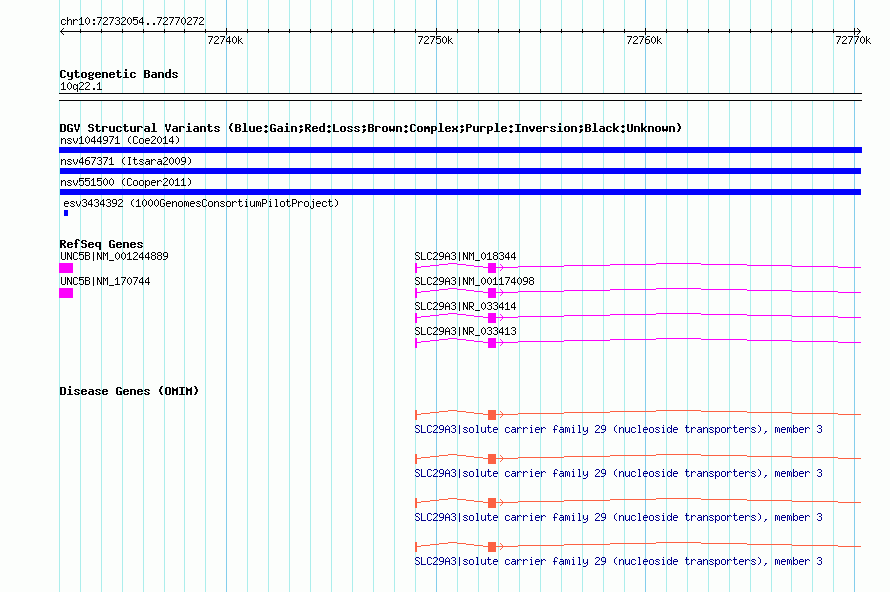
Task: Click the nsv551500 (Cooper2011) variant label
Action: pos(126,182)
